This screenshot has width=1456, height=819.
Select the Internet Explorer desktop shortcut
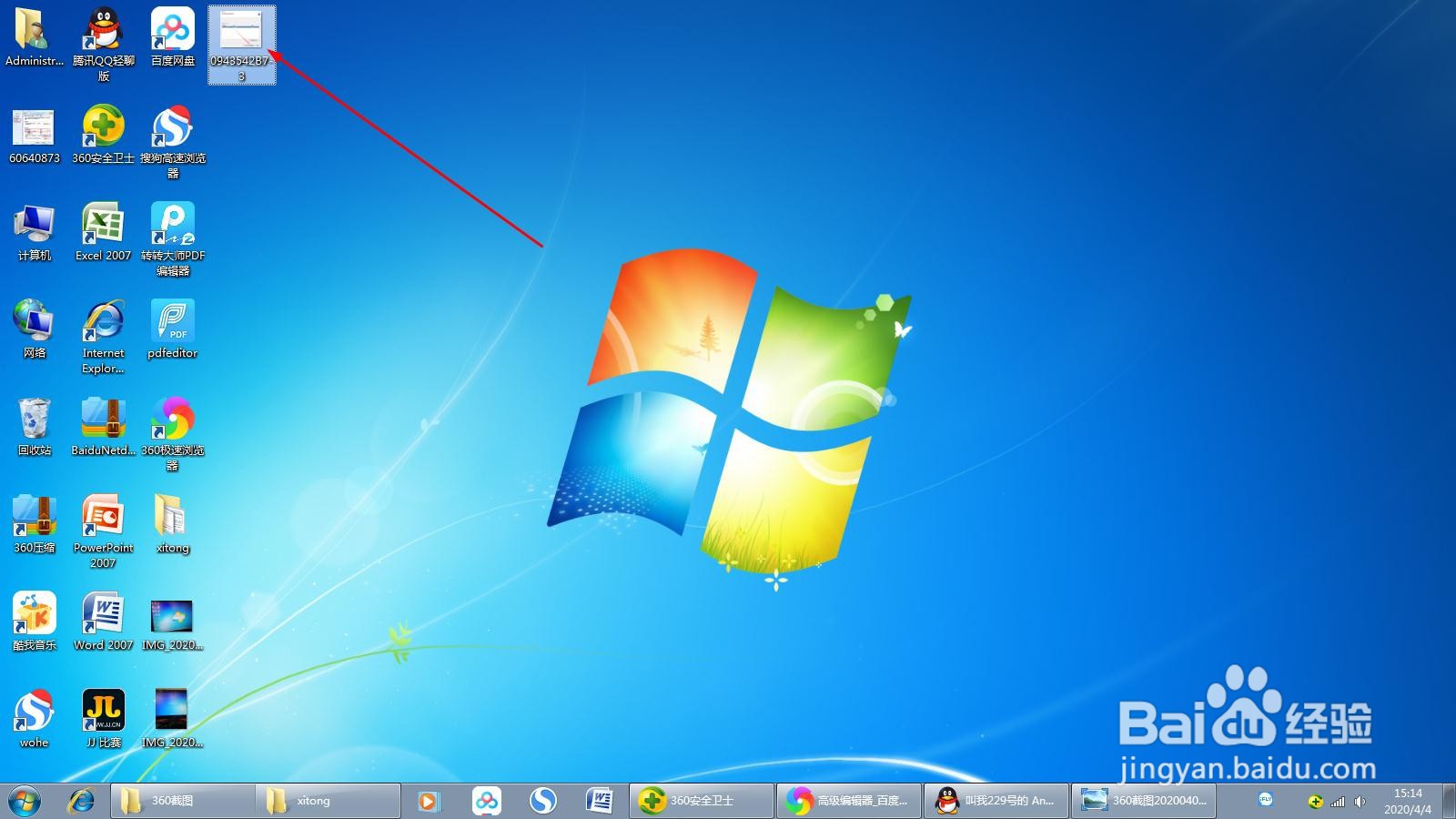[x=104, y=337]
